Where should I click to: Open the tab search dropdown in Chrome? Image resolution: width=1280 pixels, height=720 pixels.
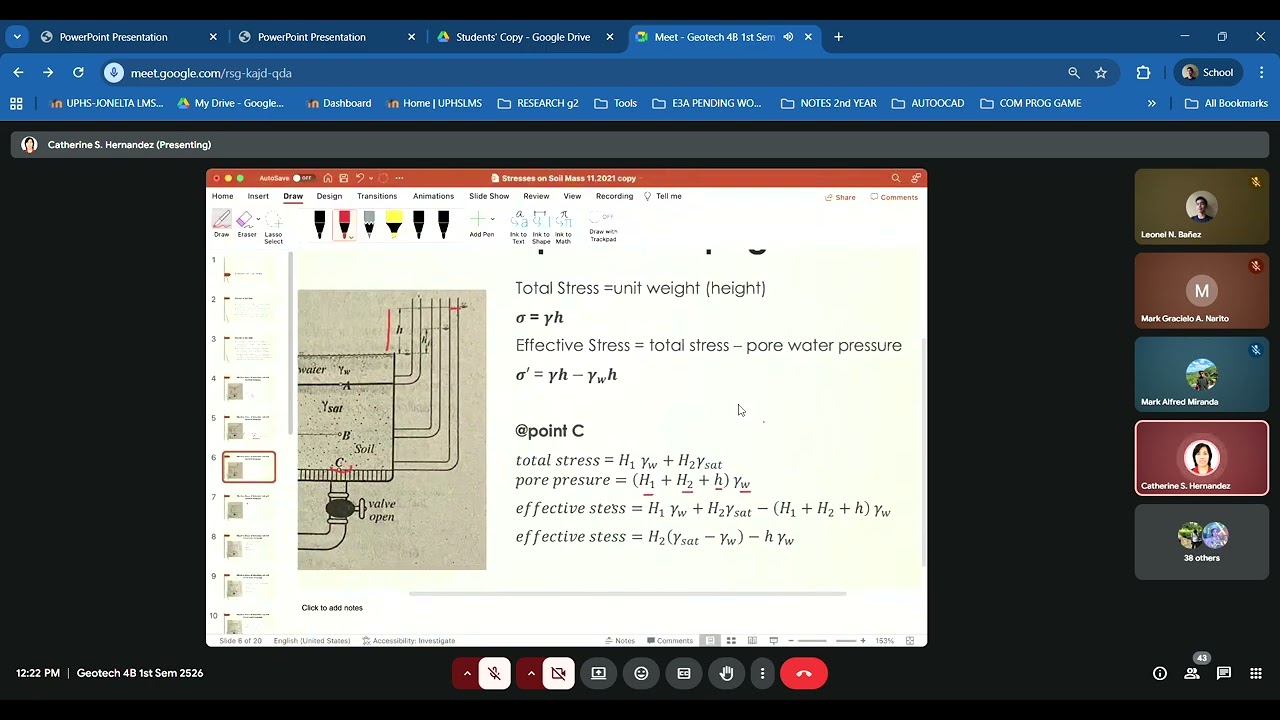(x=17, y=37)
